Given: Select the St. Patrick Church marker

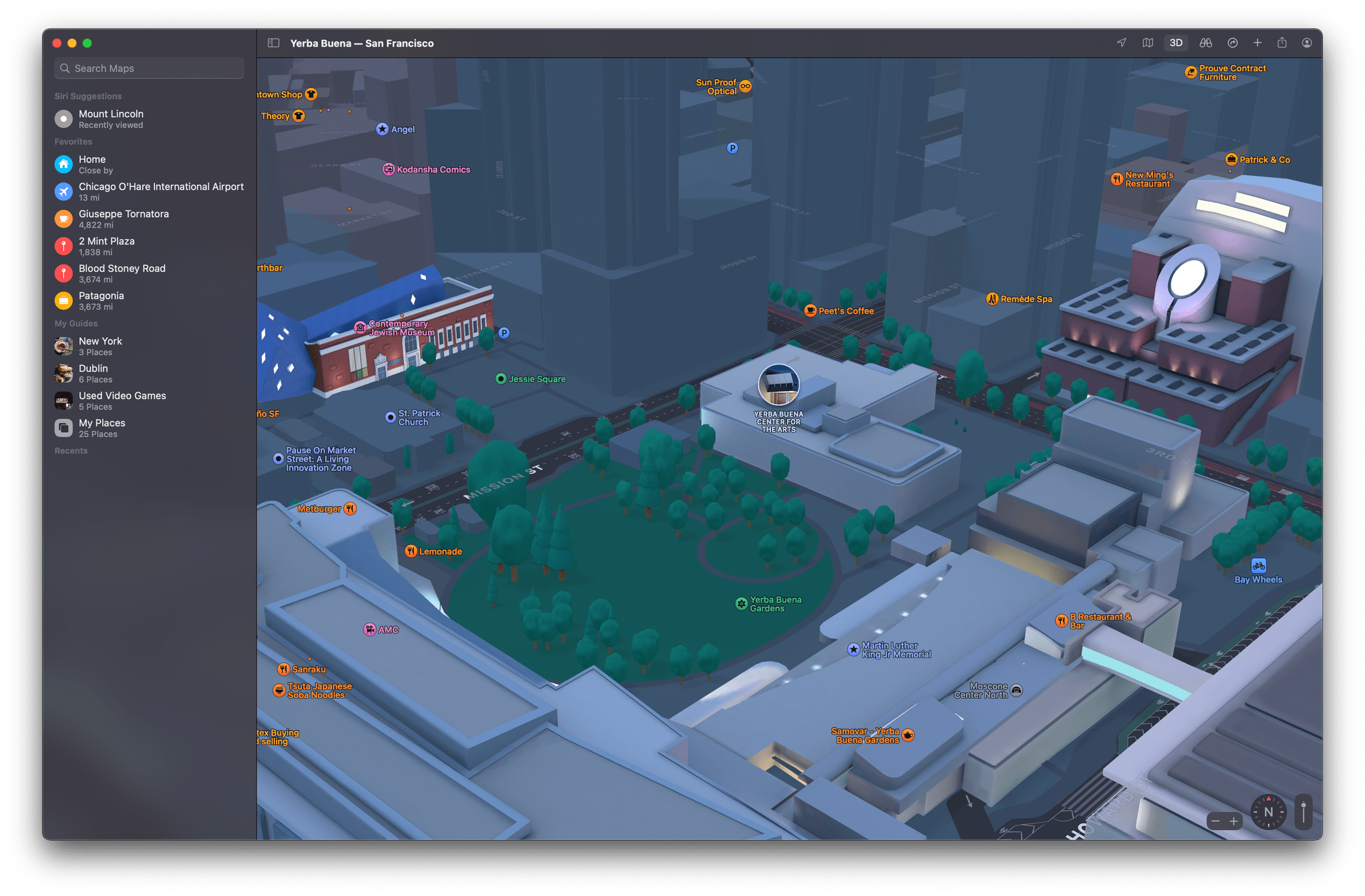Looking at the screenshot, I should pos(391,417).
